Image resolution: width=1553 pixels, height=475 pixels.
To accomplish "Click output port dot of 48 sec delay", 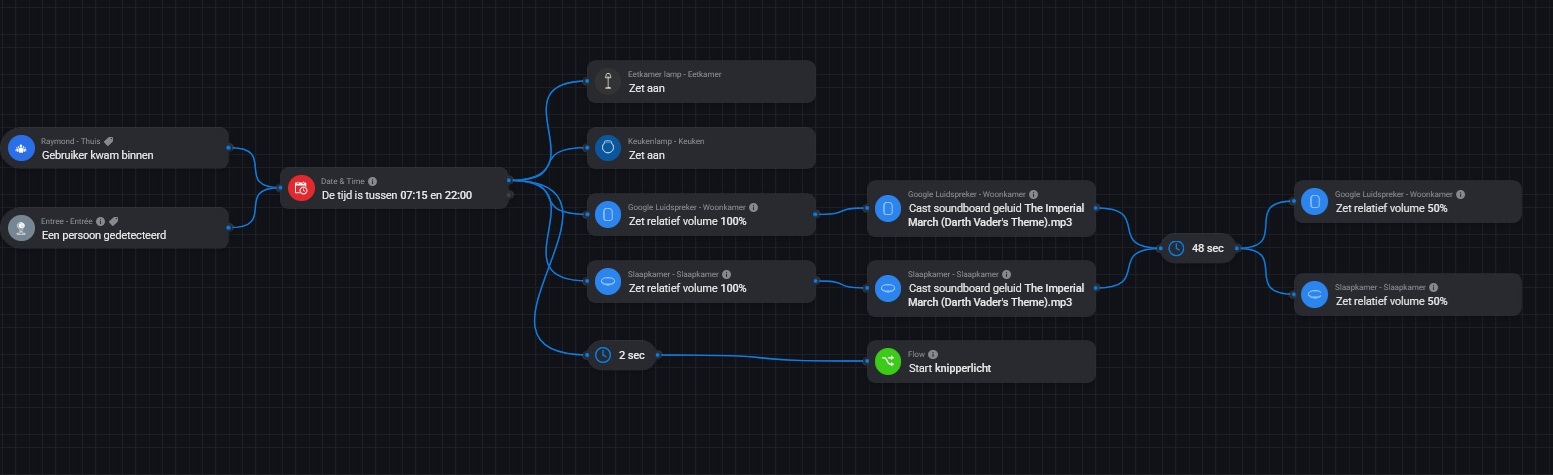I will coord(1237,248).
